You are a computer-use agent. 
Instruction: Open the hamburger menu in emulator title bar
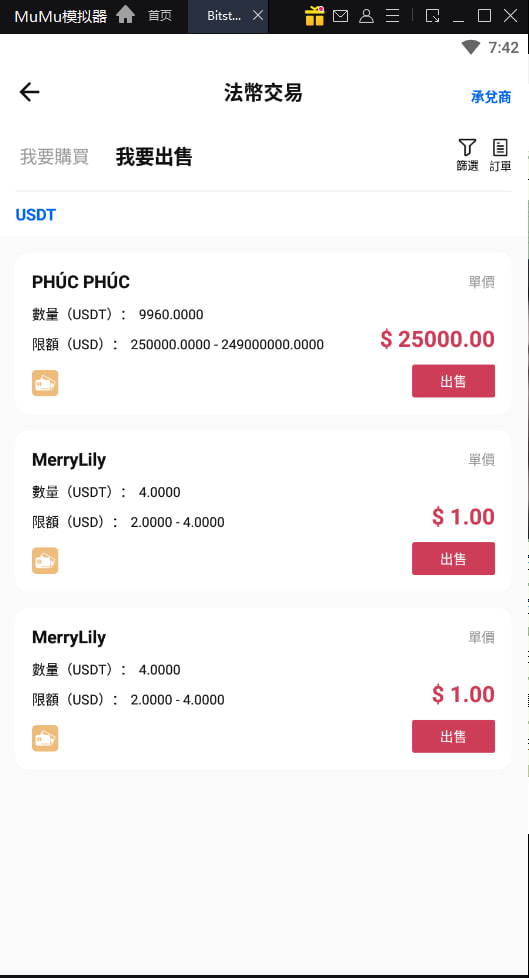[392, 16]
